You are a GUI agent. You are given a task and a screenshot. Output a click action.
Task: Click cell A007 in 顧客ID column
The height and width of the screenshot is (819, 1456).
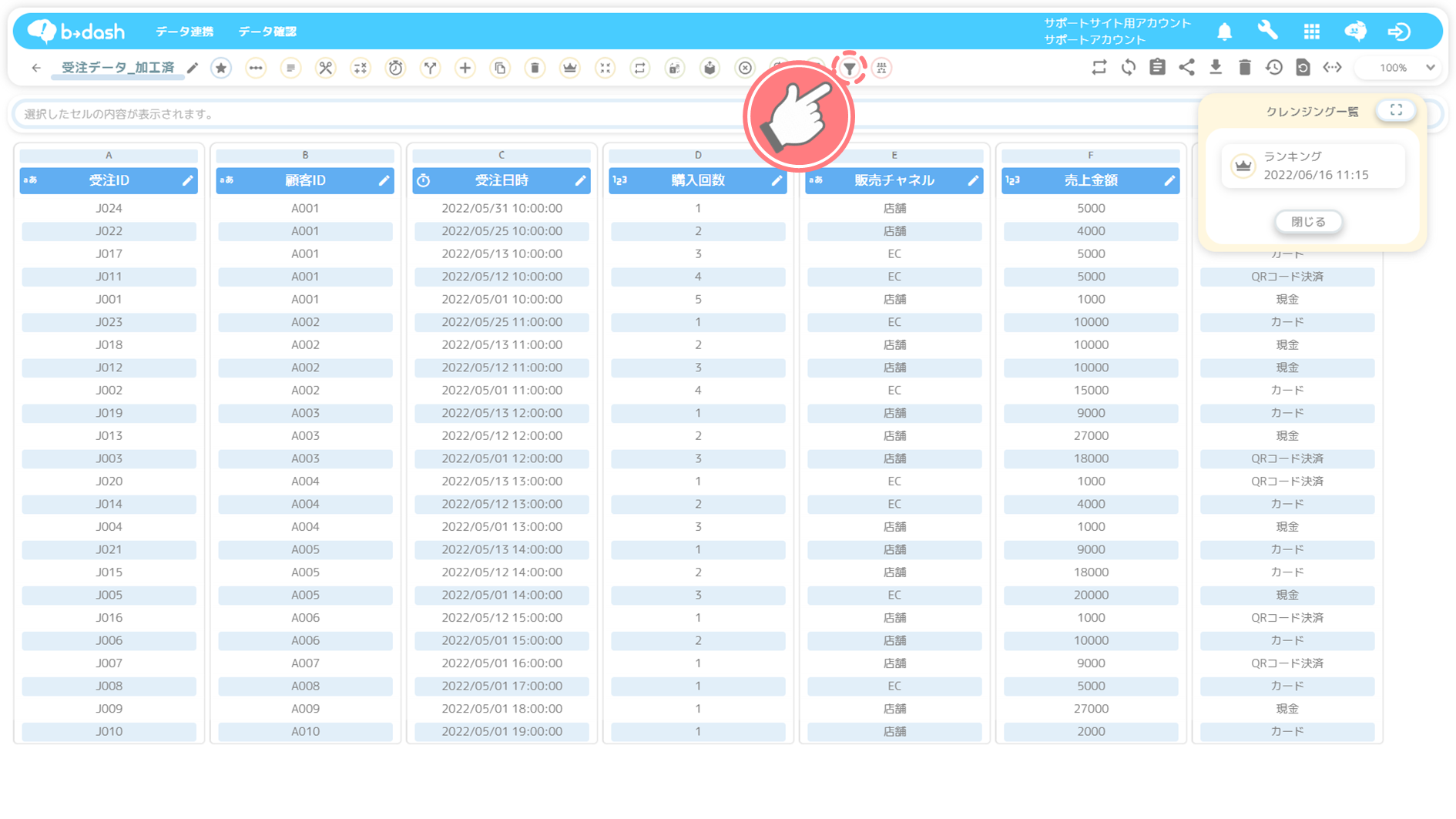point(305,663)
